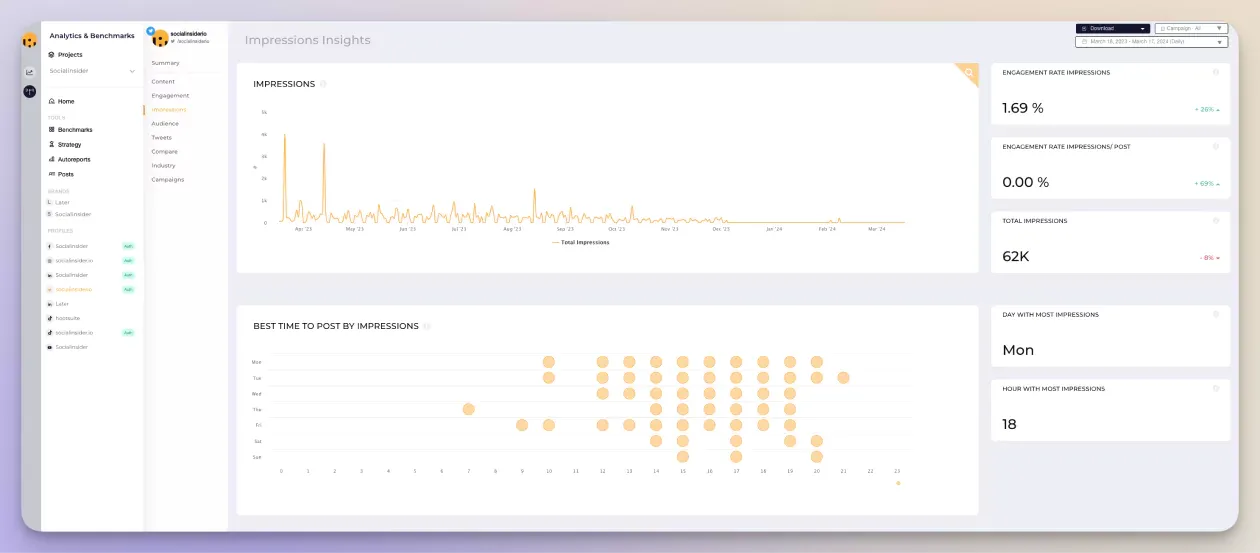Select the Later brand
Image resolution: width=1260 pixels, height=553 pixels.
58,202
